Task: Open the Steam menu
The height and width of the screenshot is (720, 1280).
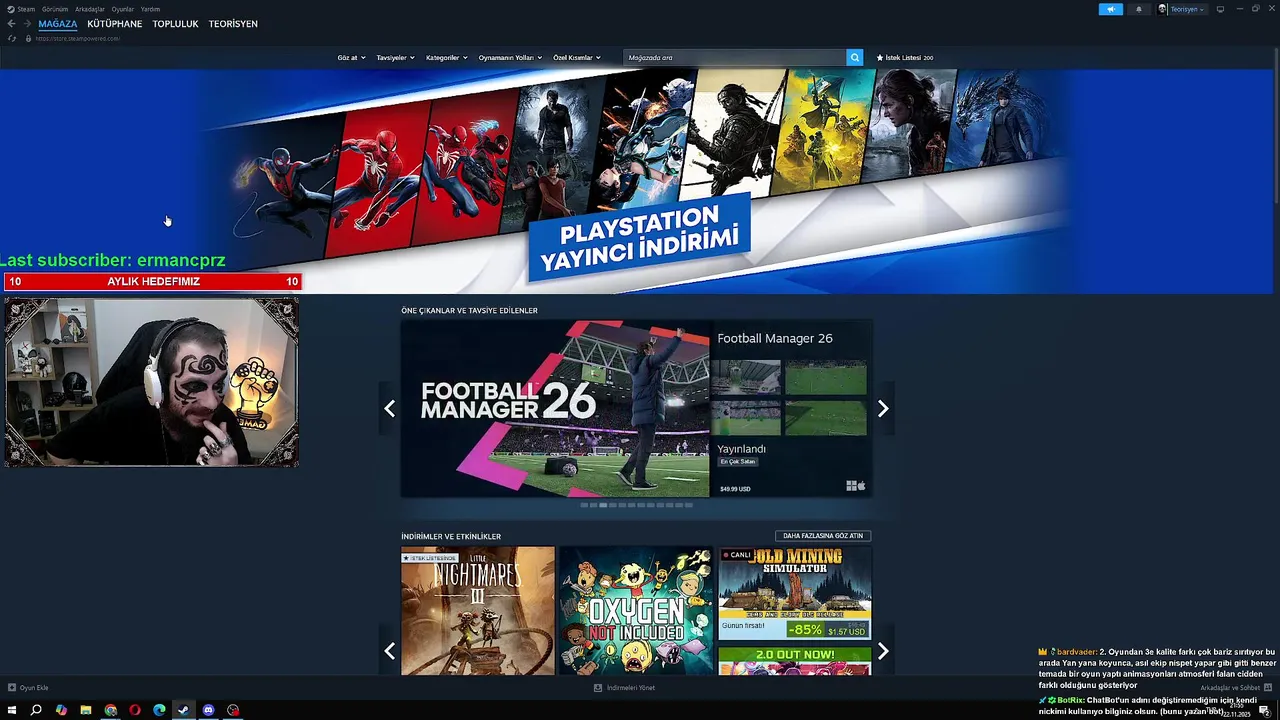Action: point(26,9)
